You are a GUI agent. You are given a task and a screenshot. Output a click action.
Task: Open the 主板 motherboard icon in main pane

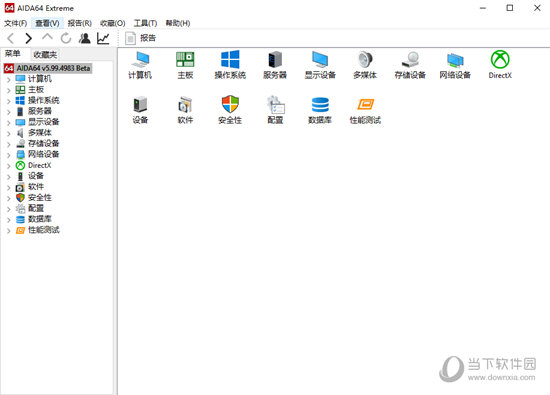coord(185,65)
